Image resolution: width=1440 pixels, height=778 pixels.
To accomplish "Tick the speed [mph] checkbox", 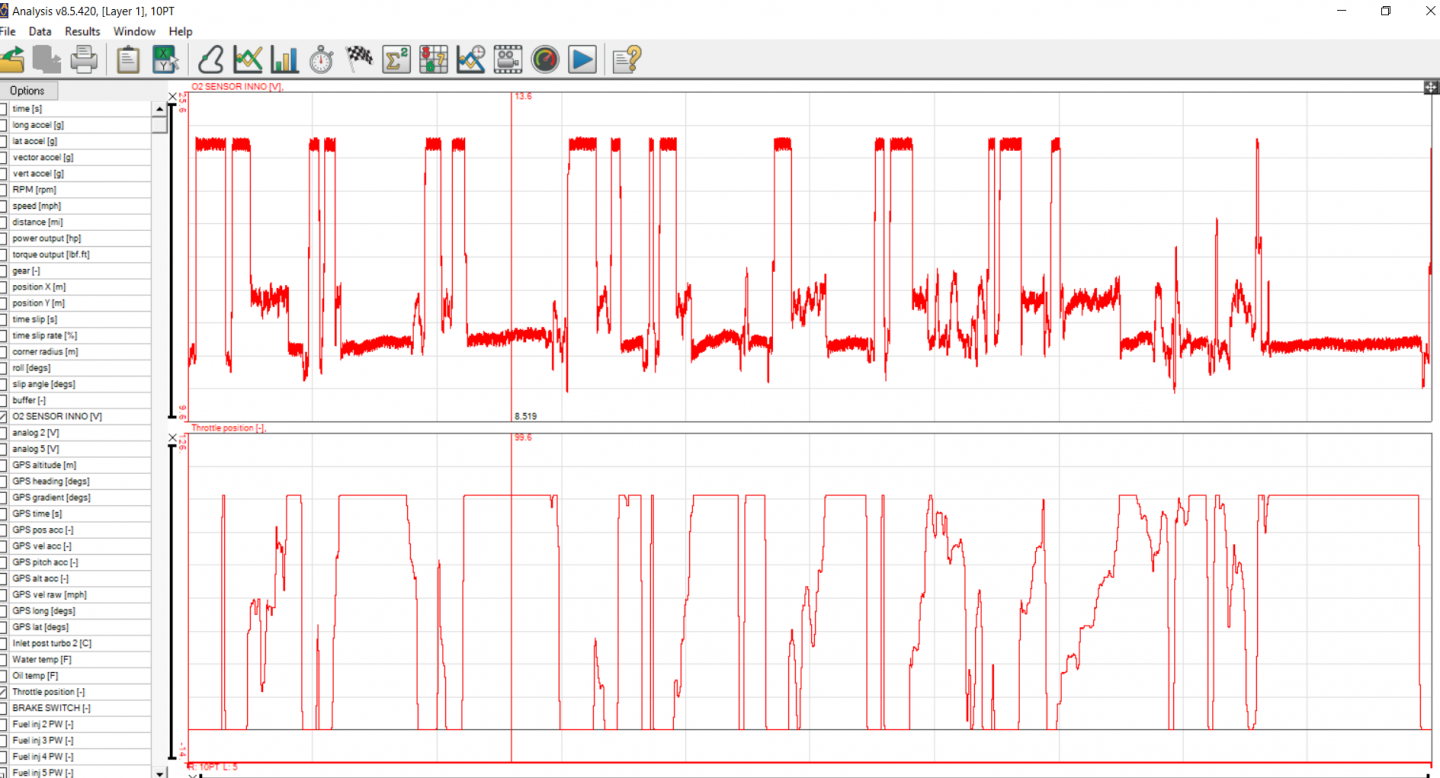I will click(x=4, y=206).
